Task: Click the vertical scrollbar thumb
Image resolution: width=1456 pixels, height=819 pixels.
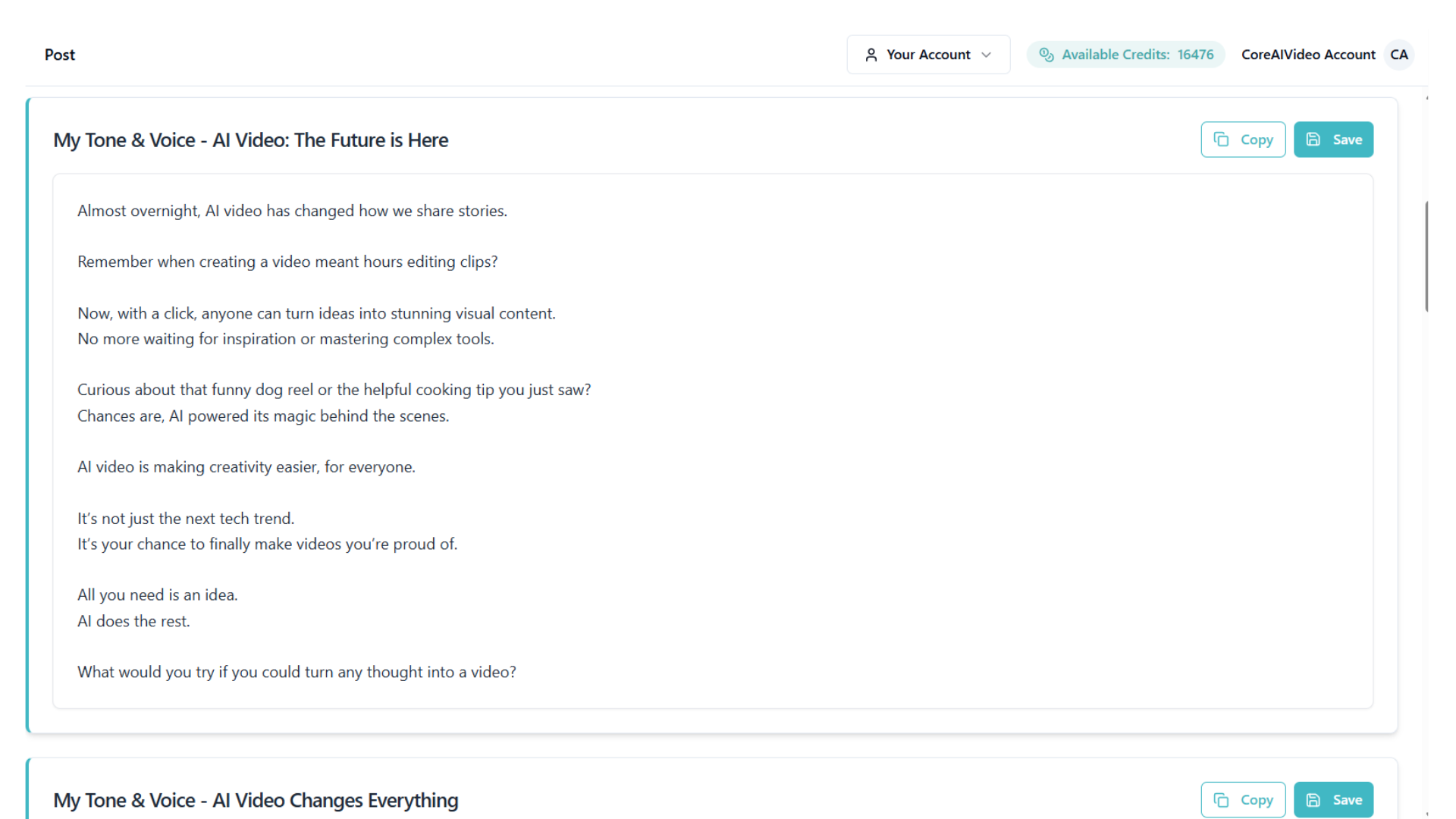Action: click(1426, 256)
